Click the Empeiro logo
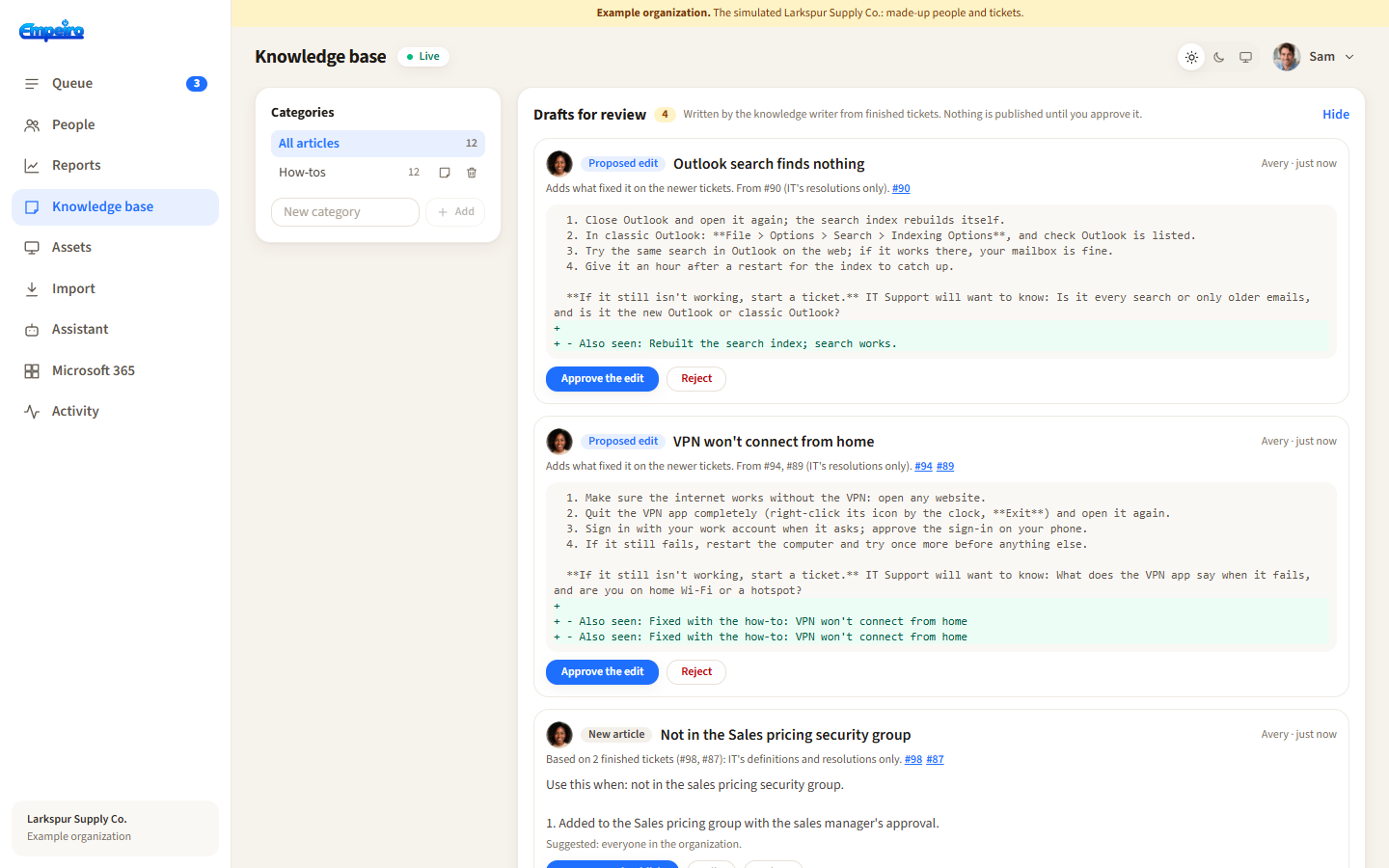The image size is (1389, 868). [52, 31]
